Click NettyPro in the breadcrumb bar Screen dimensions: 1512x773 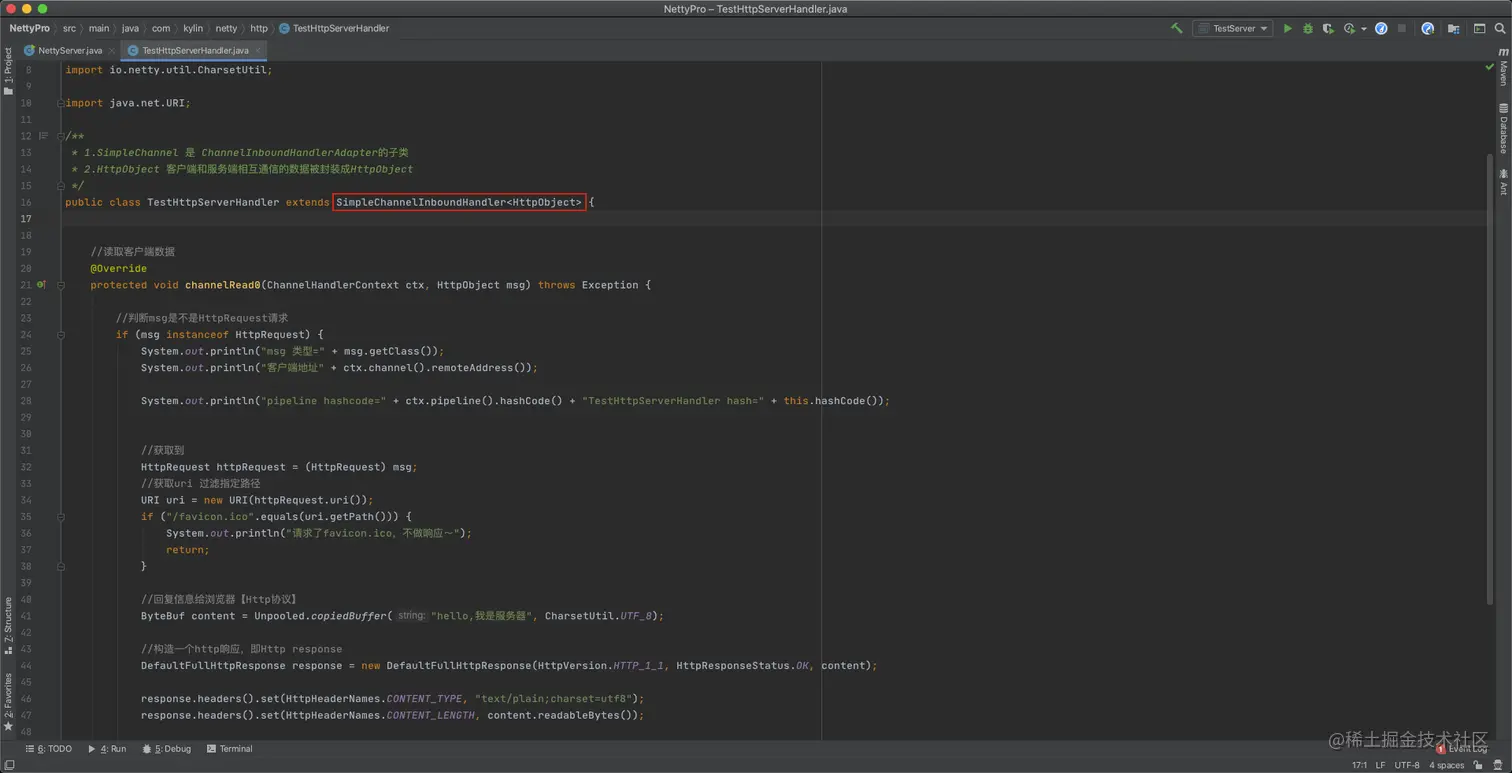pyautogui.click(x=29, y=28)
